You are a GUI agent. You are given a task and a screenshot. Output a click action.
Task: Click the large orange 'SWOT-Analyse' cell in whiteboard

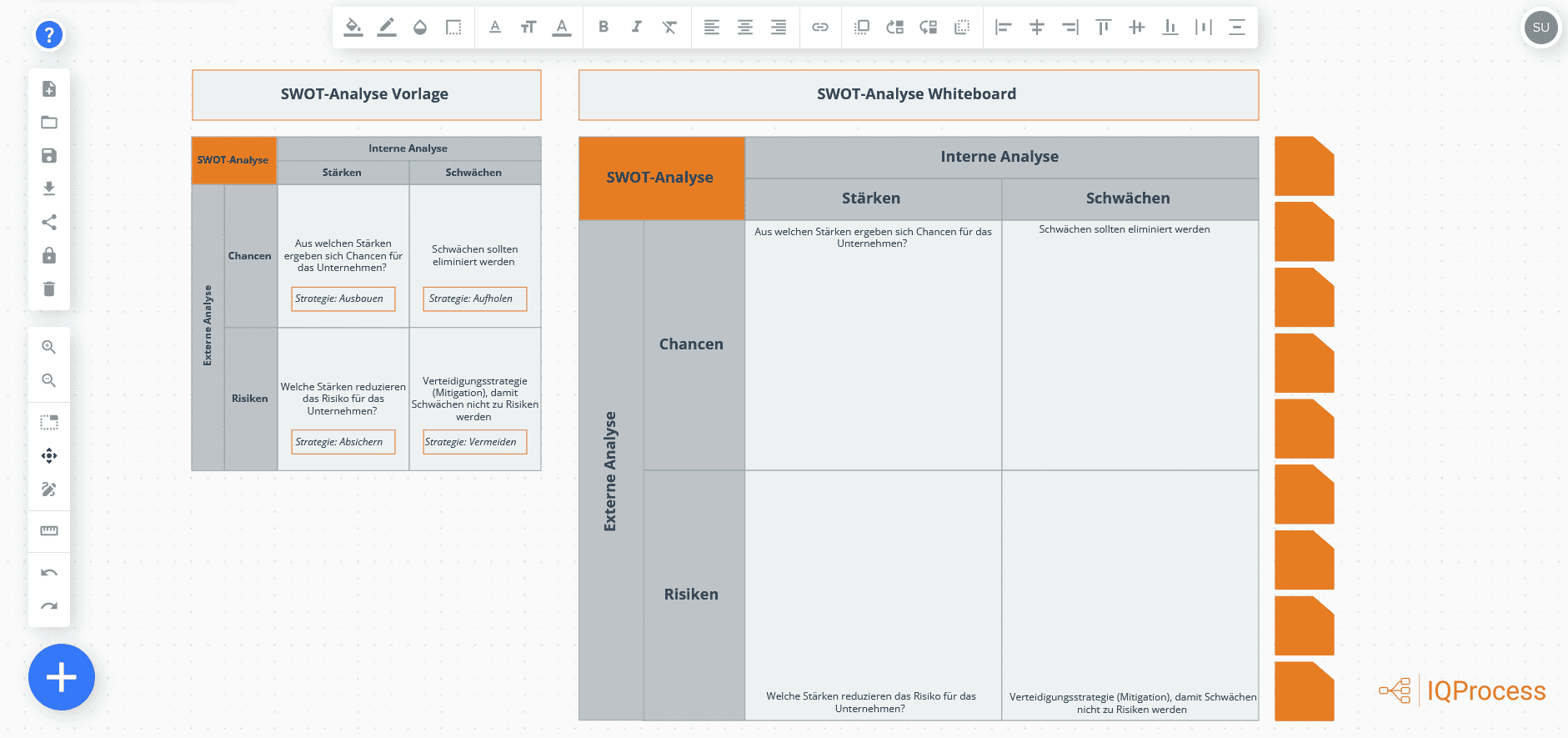point(661,178)
